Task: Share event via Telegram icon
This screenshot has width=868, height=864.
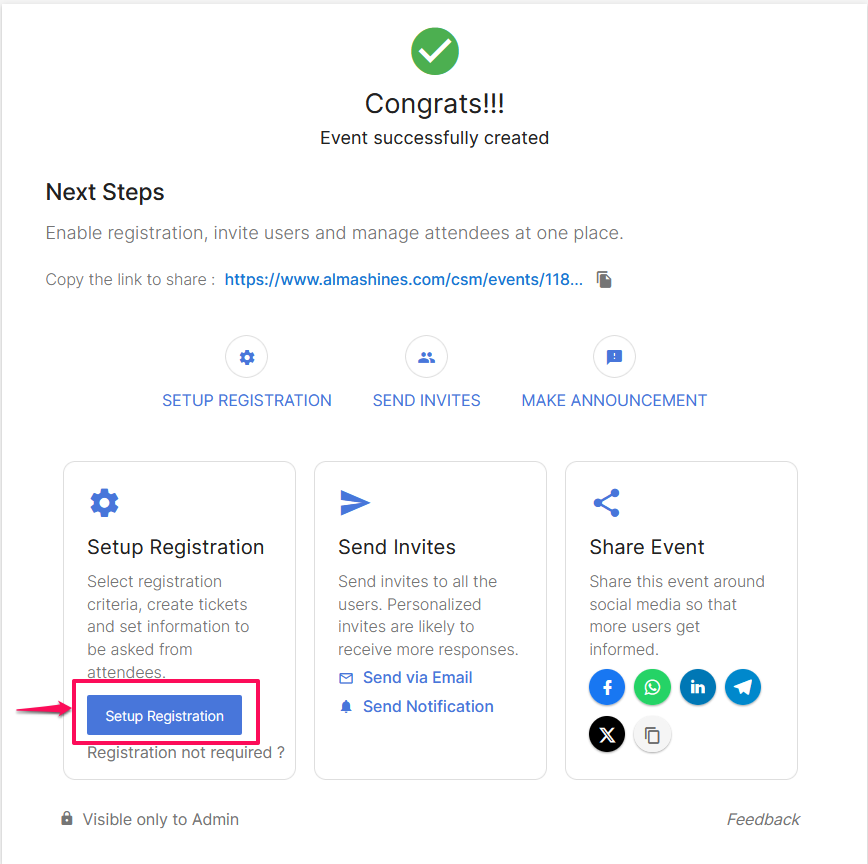Action: [743, 687]
